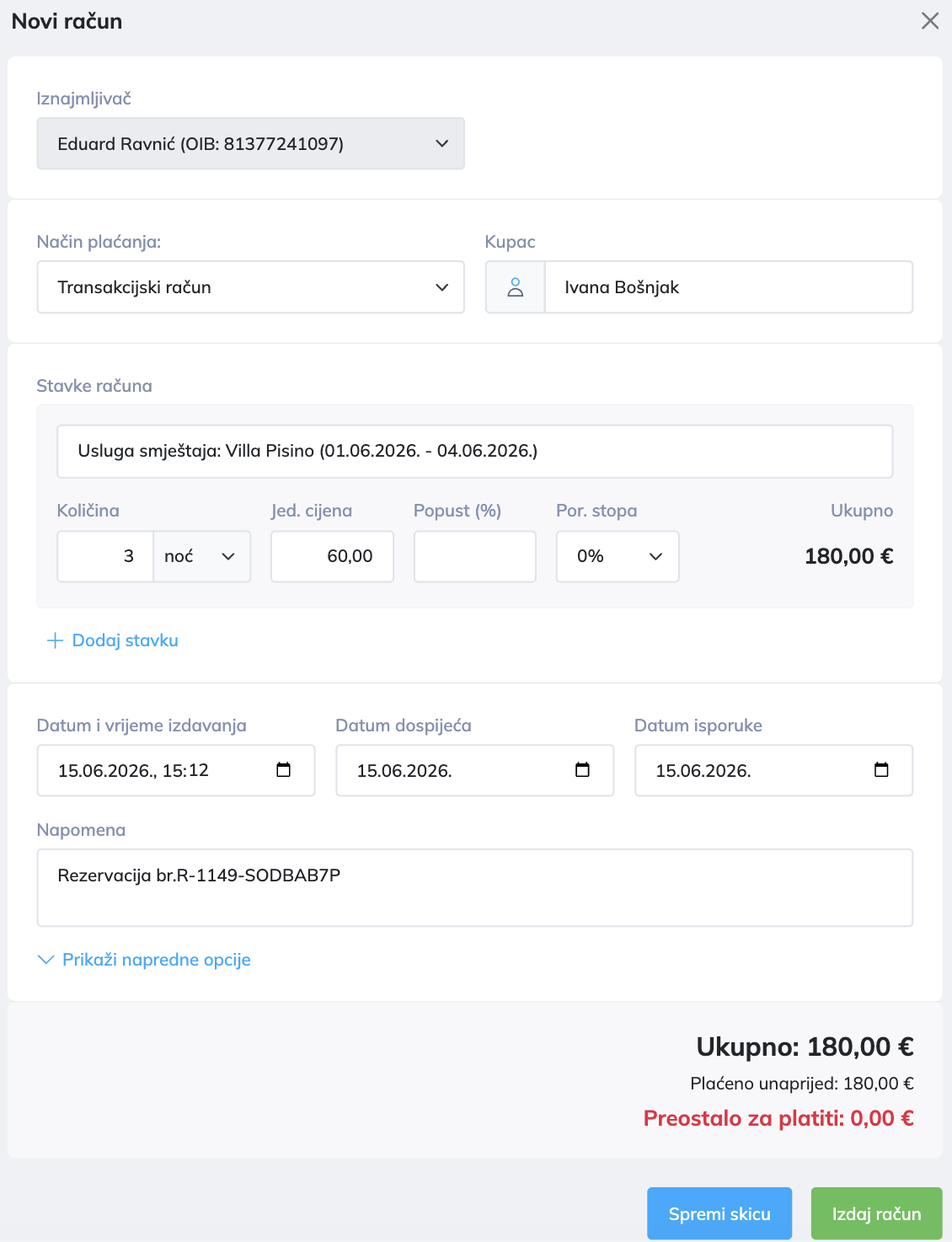The height and width of the screenshot is (1242, 952).
Task: Open calendar picker for Datum isporuke
Action: (881, 769)
